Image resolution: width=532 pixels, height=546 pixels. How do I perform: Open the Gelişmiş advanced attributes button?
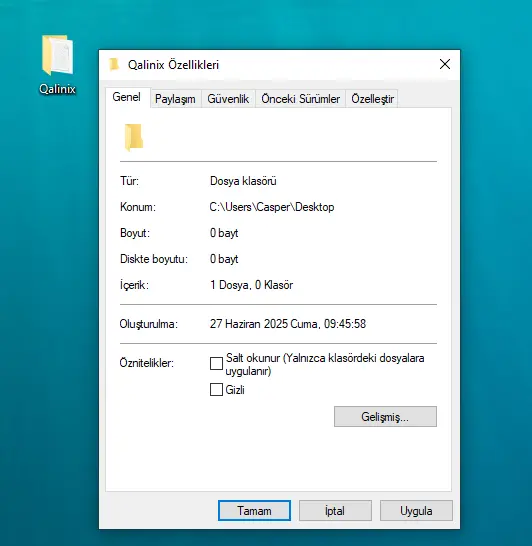coord(385,416)
